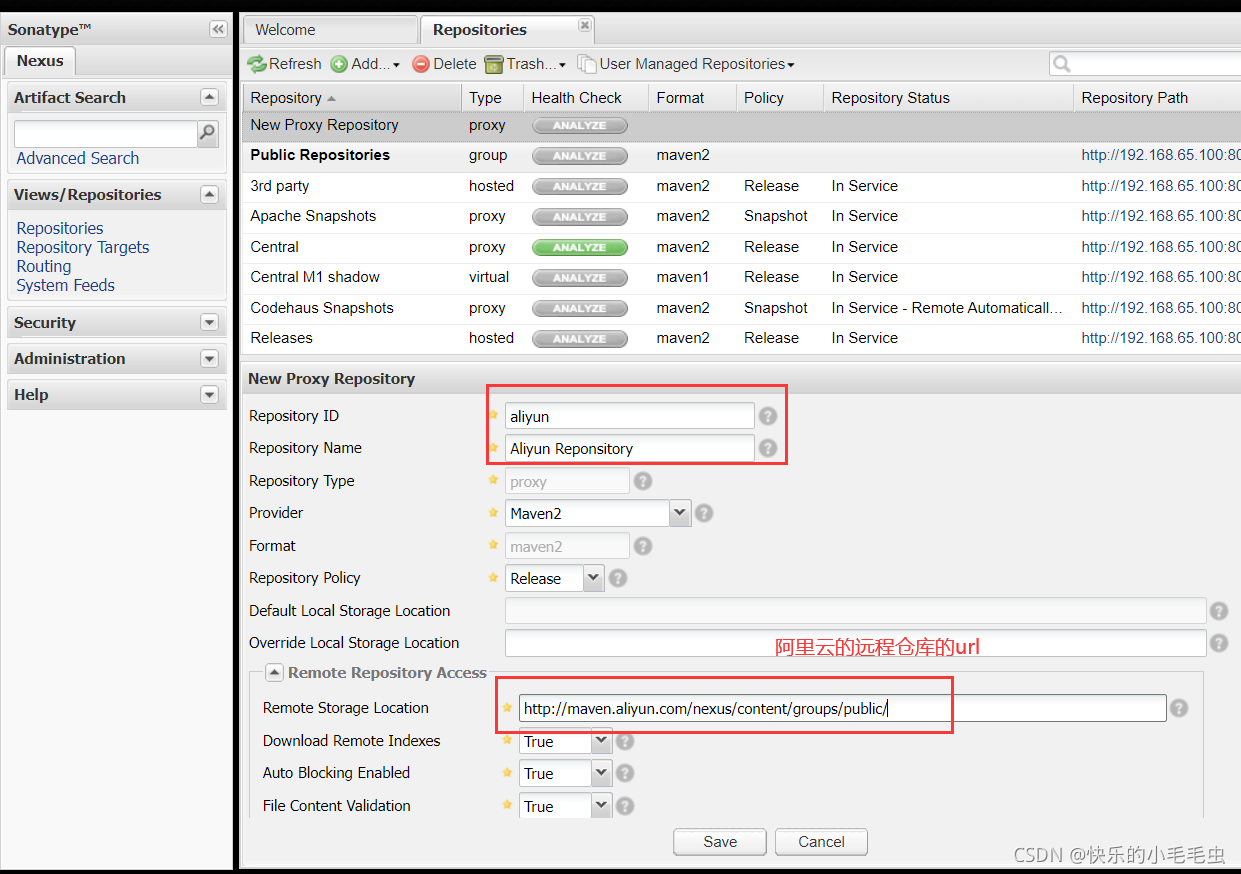
Task: Open the File Content Validation dropdown
Action: (x=601, y=806)
